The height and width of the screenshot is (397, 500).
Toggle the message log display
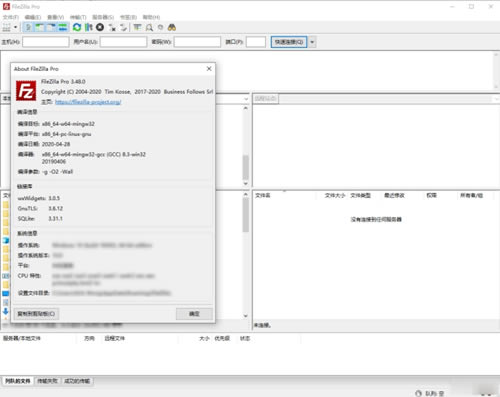[29, 27]
